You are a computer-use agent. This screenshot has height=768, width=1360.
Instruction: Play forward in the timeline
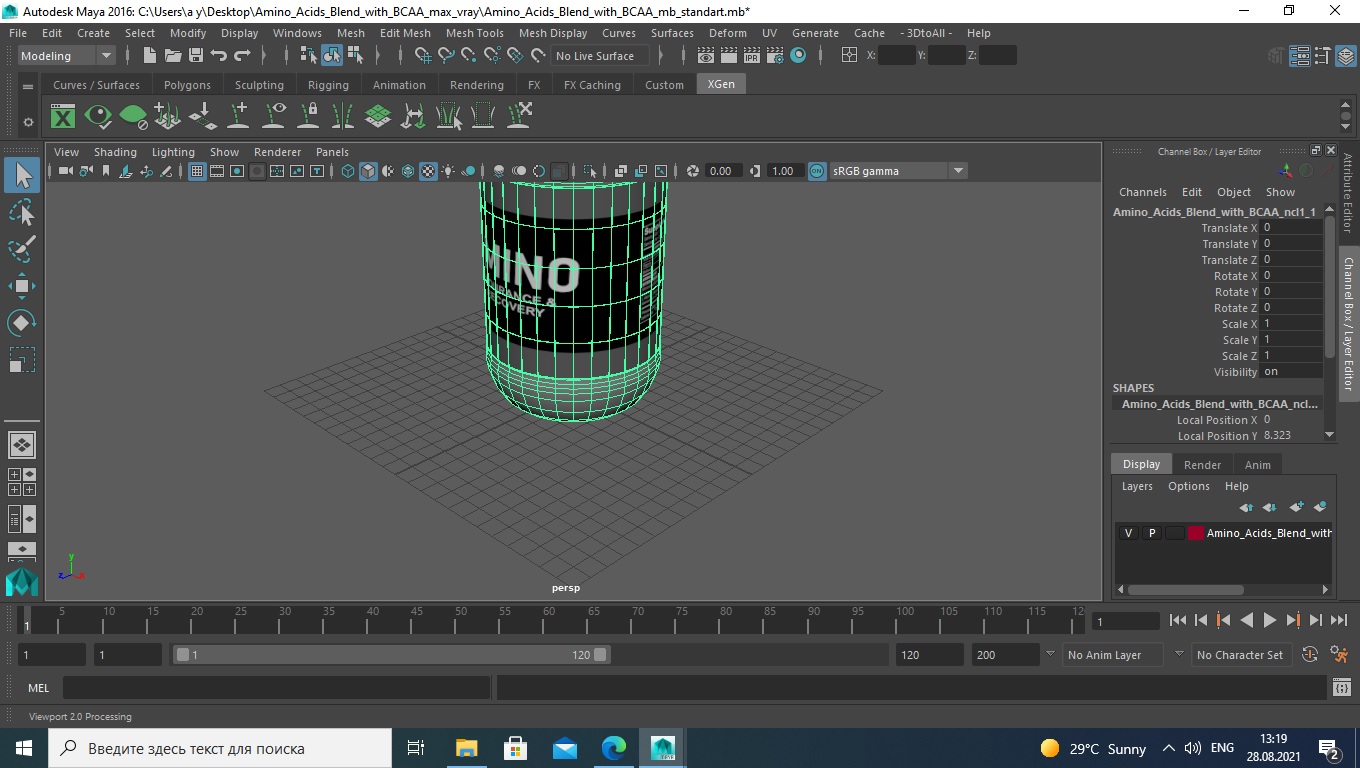(1269, 620)
